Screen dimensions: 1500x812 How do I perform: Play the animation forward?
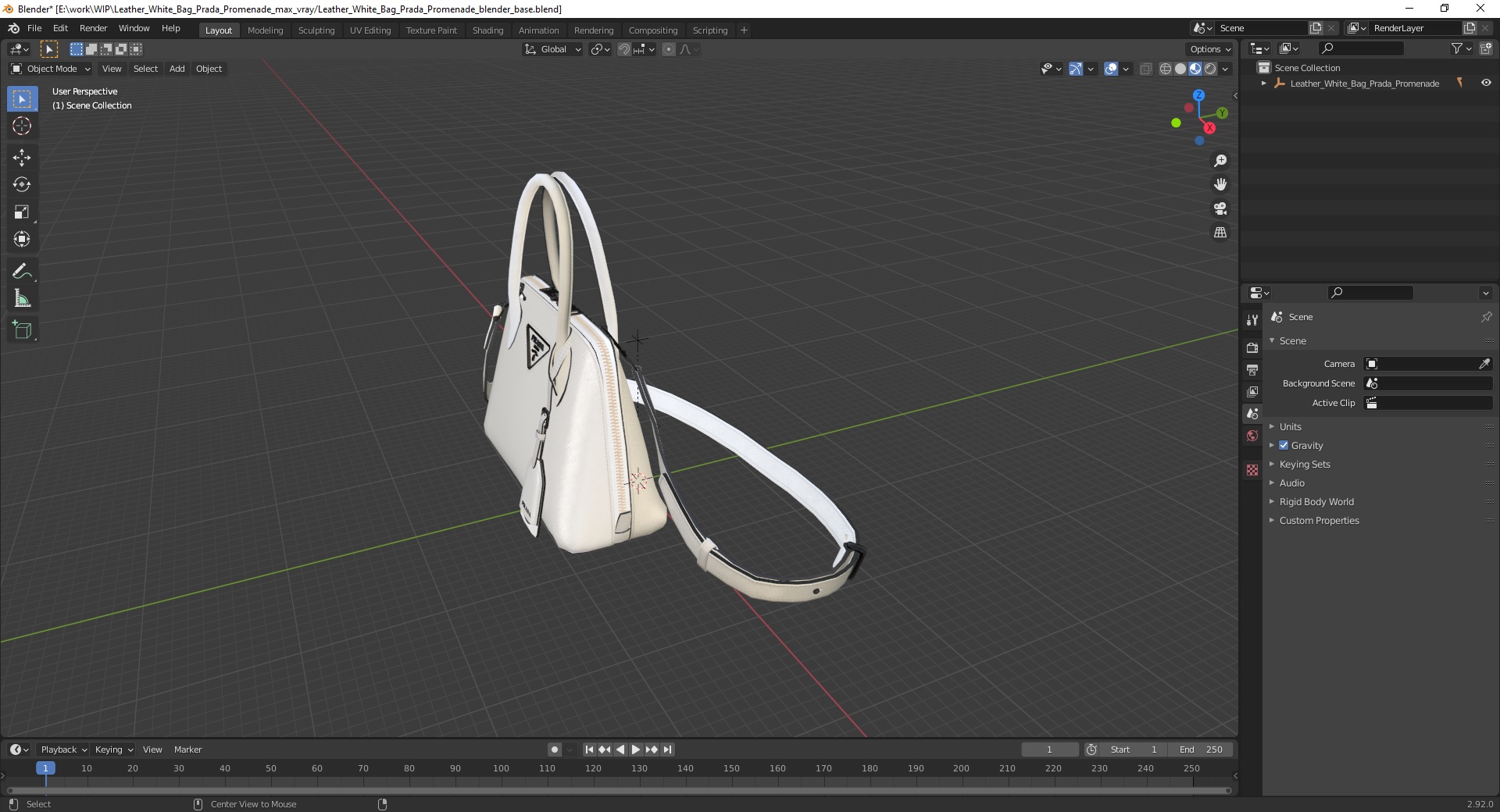(636, 750)
